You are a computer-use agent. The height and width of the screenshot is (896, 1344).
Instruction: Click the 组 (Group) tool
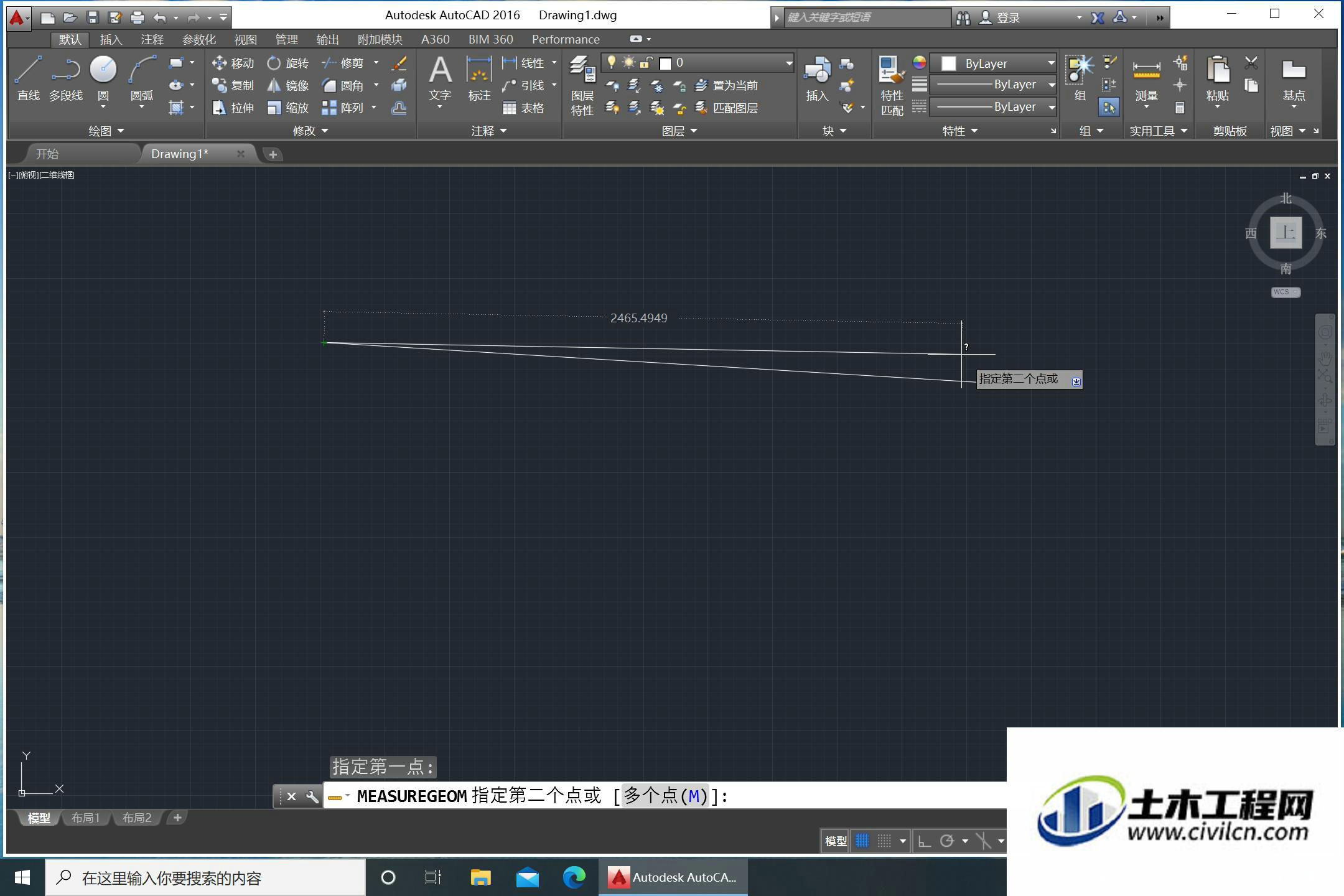(x=1080, y=78)
